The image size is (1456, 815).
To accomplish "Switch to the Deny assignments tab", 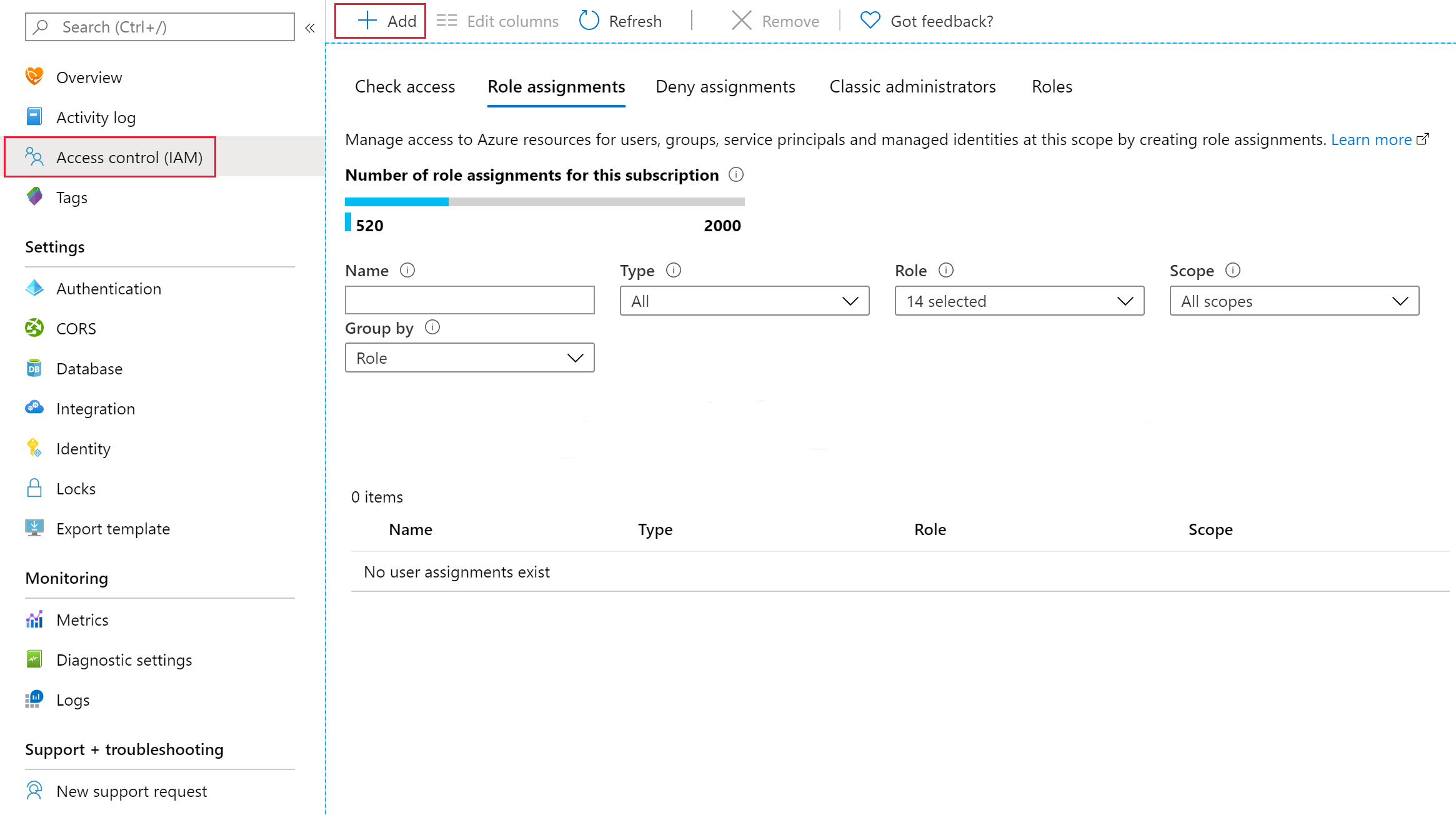I will point(724,86).
